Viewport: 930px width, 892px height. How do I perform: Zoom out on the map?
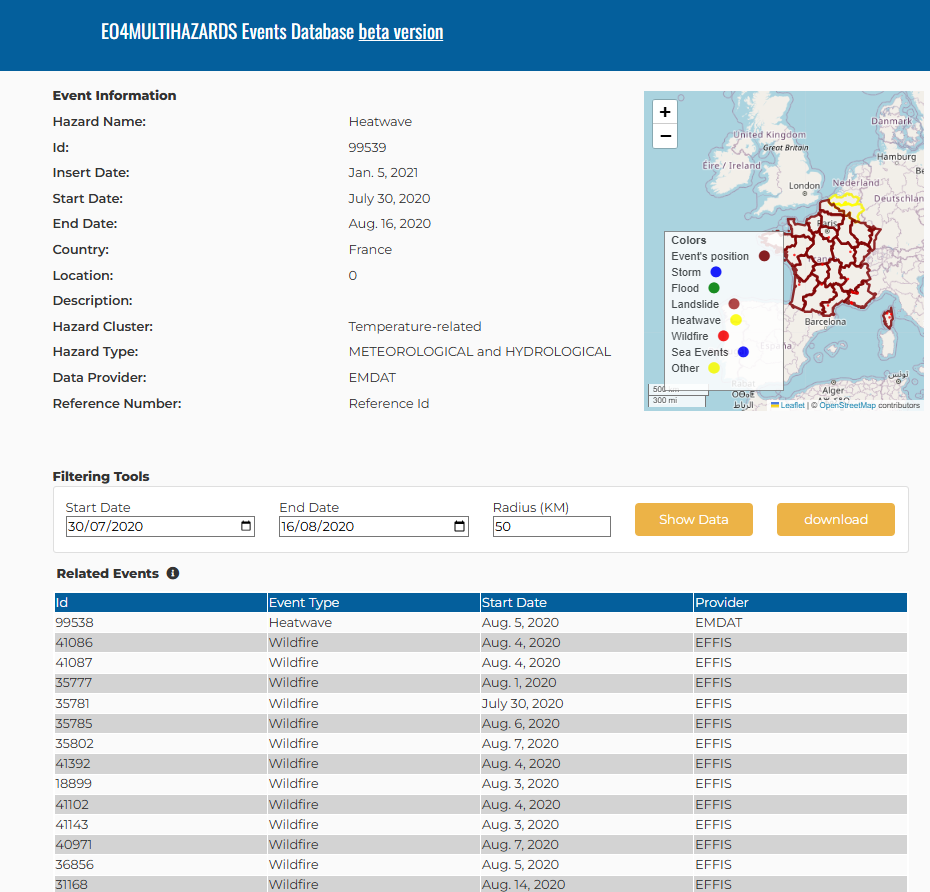click(665, 136)
